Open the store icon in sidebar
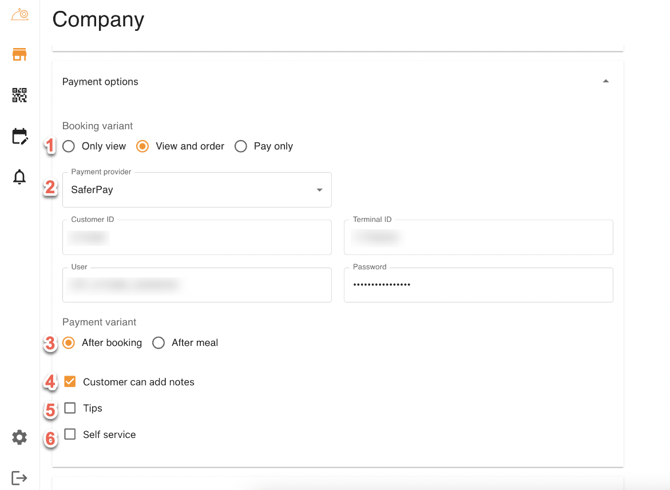 pyautogui.click(x=19, y=55)
